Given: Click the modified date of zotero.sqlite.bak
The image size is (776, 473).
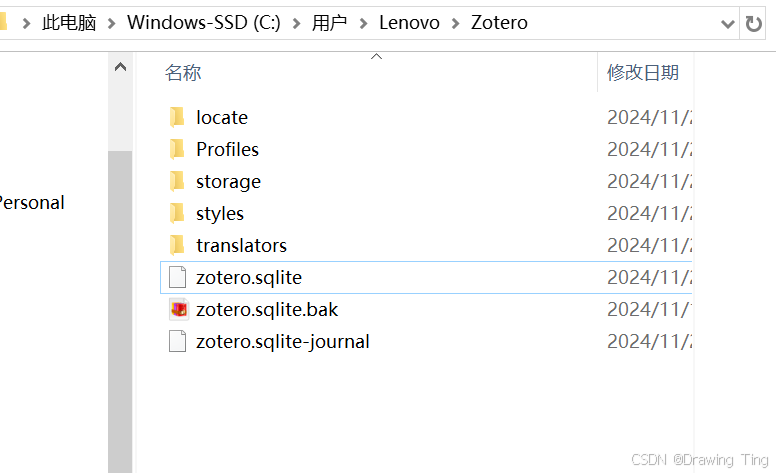Looking at the screenshot, I should (649, 310).
